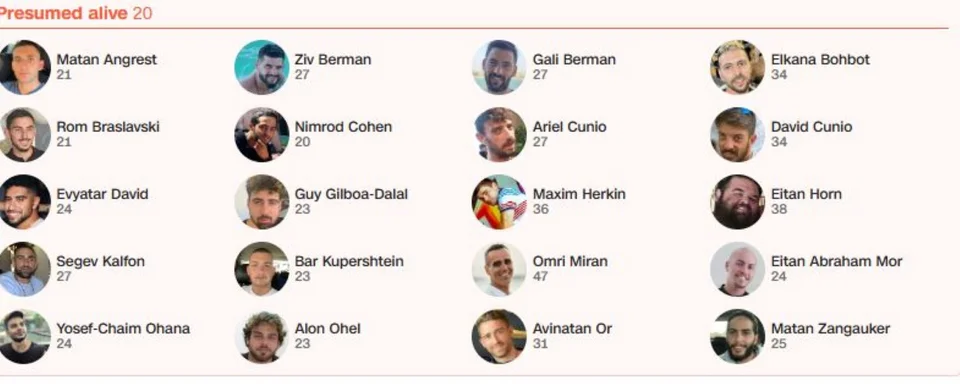Select the photo beside Nimrod Cohen
This screenshot has height=384, width=960.
pos(261,135)
